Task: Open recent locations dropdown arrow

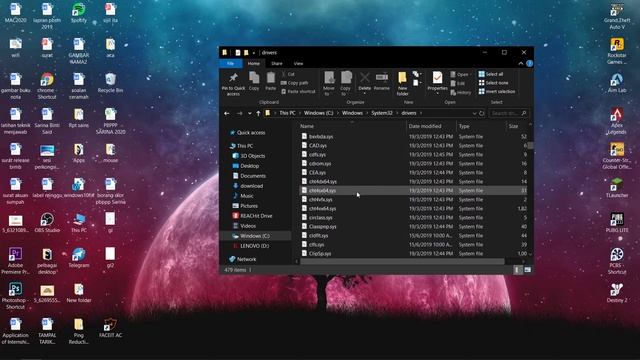Action: coord(249,113)
